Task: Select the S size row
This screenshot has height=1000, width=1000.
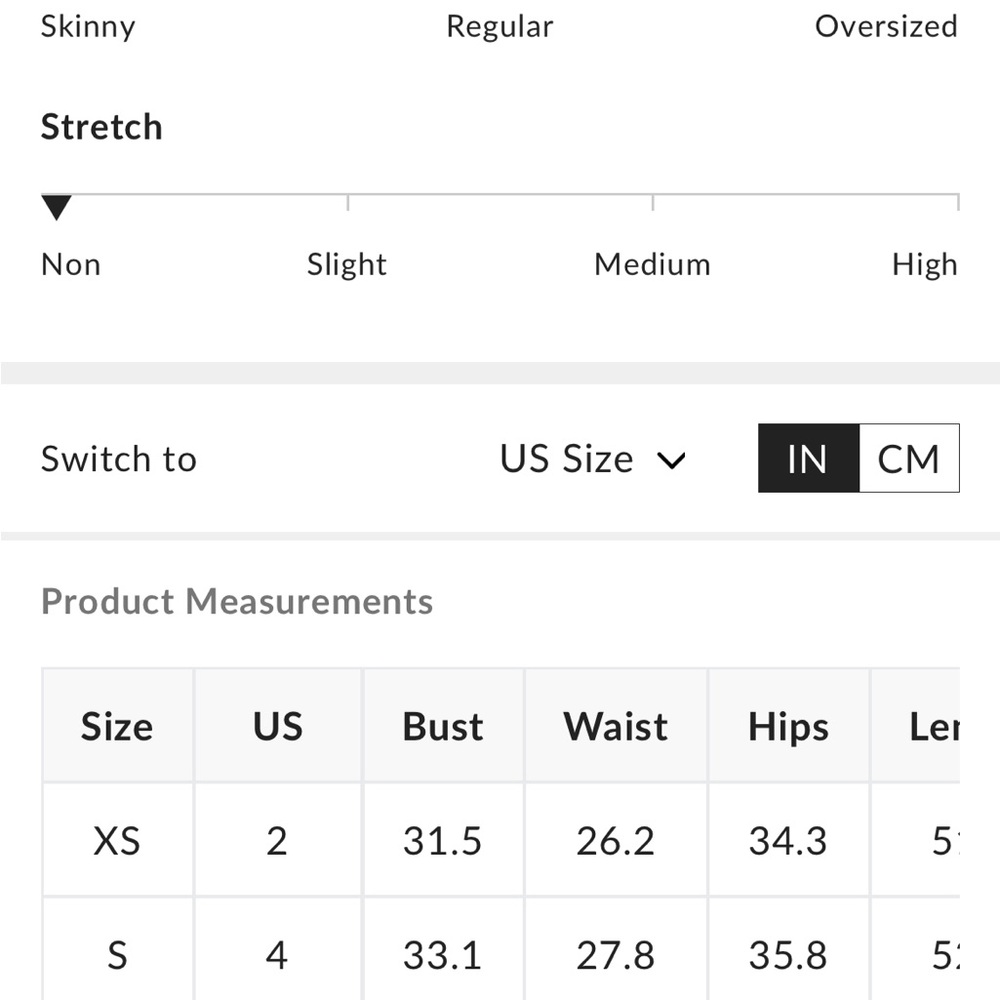Action: (117, 955)
